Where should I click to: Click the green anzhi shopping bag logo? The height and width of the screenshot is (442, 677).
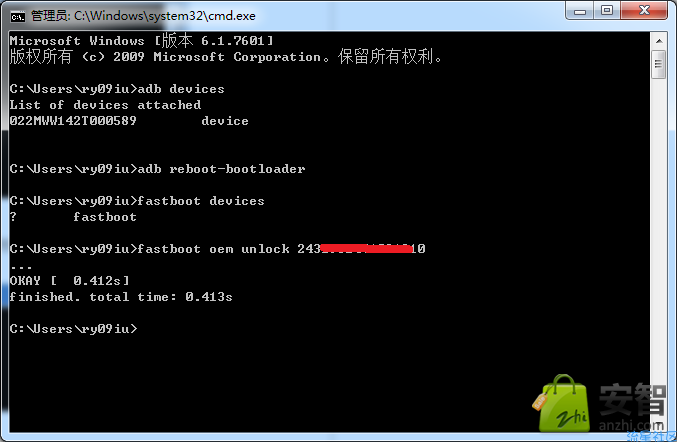point(561,404)
